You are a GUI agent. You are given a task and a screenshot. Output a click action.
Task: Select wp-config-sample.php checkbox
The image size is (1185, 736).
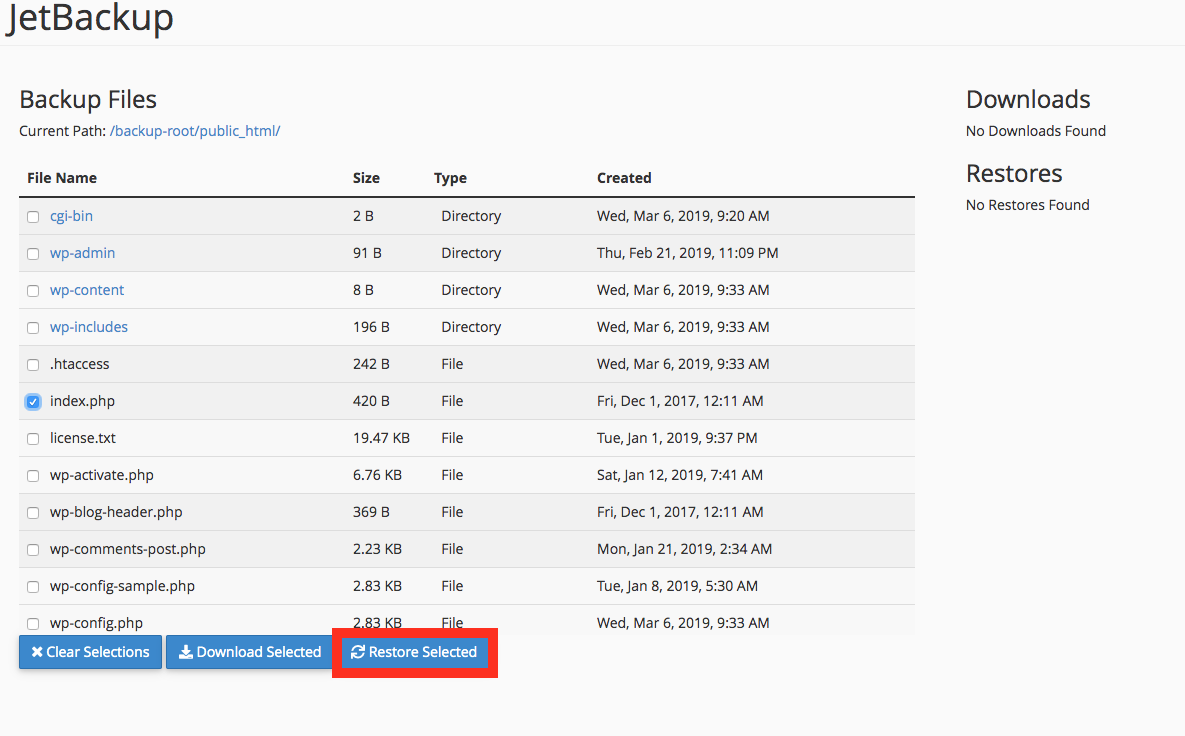click(33, 587)
